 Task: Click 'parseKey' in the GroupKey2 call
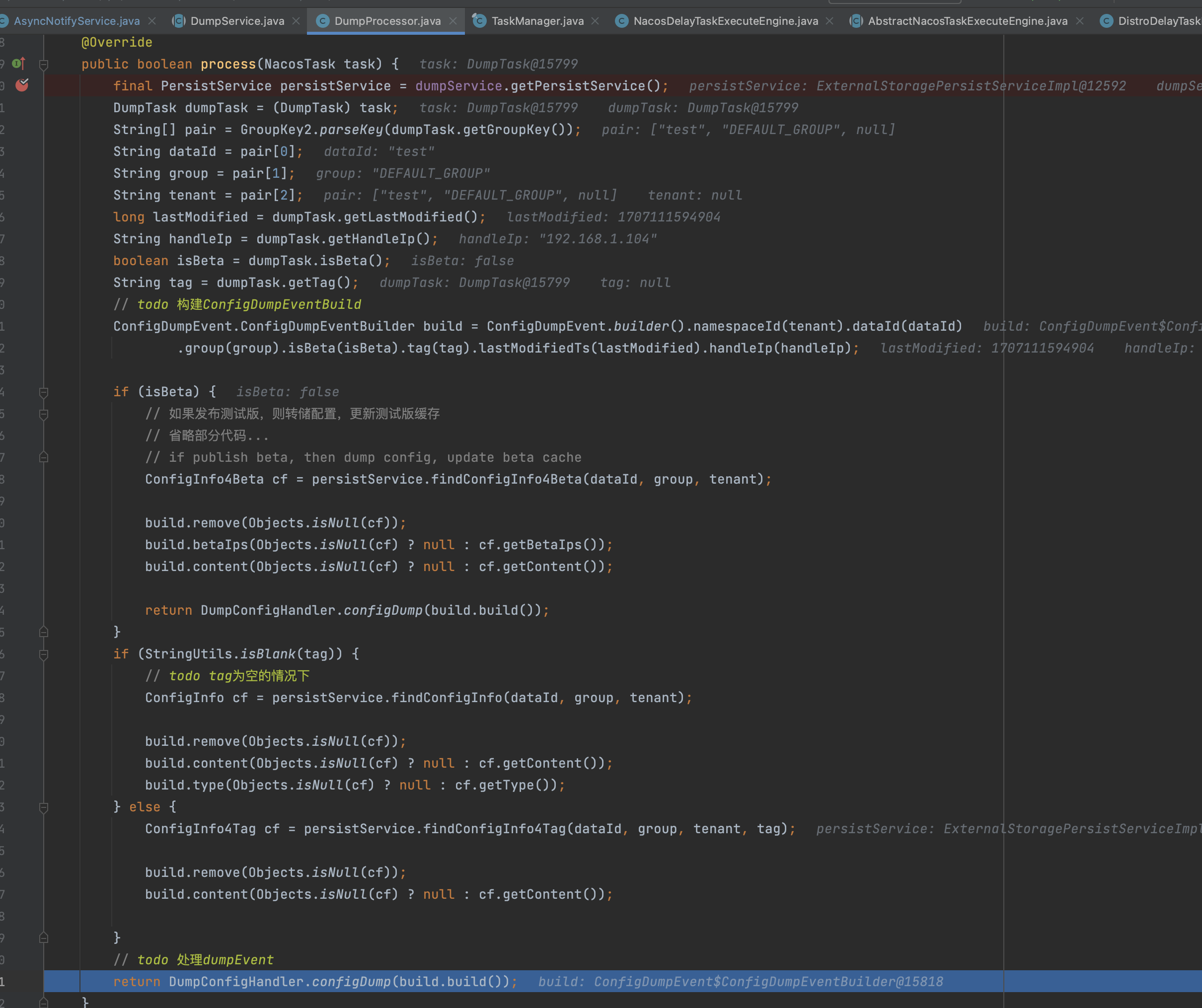[351, 130]
